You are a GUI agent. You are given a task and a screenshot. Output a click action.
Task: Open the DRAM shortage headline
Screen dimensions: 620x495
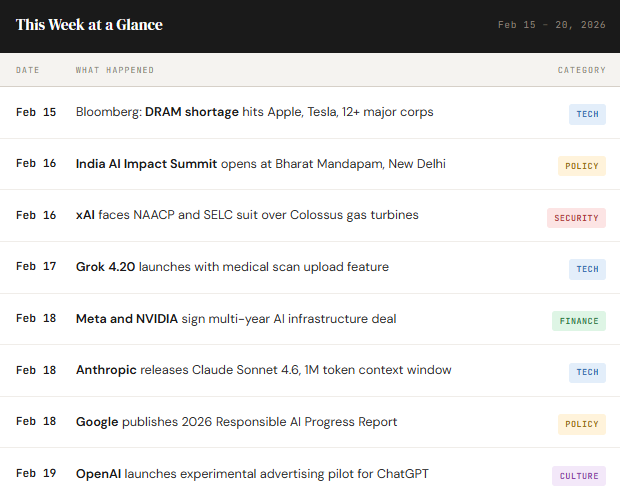254,112
